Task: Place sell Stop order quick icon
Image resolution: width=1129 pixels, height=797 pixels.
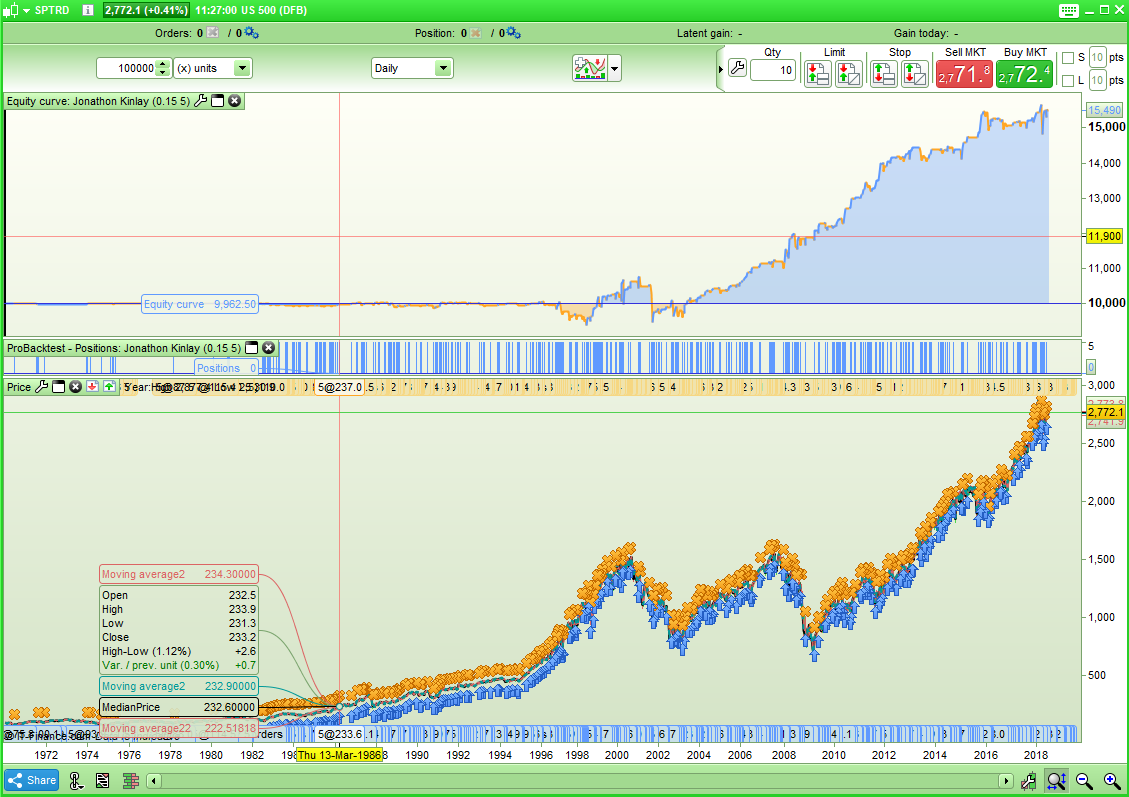Action: (914, 73)
